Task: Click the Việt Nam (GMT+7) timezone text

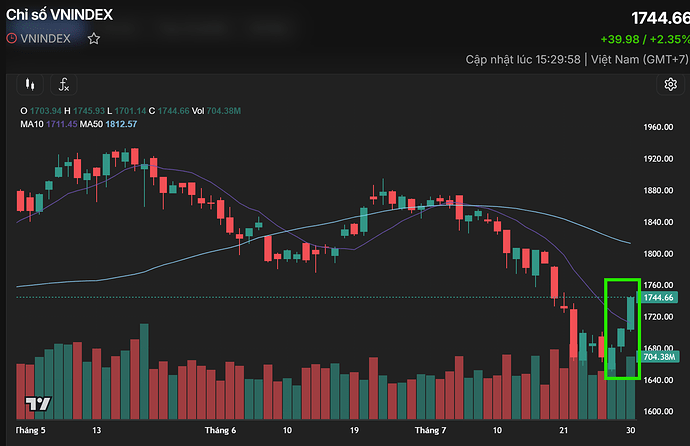Action: click(639, 59)
